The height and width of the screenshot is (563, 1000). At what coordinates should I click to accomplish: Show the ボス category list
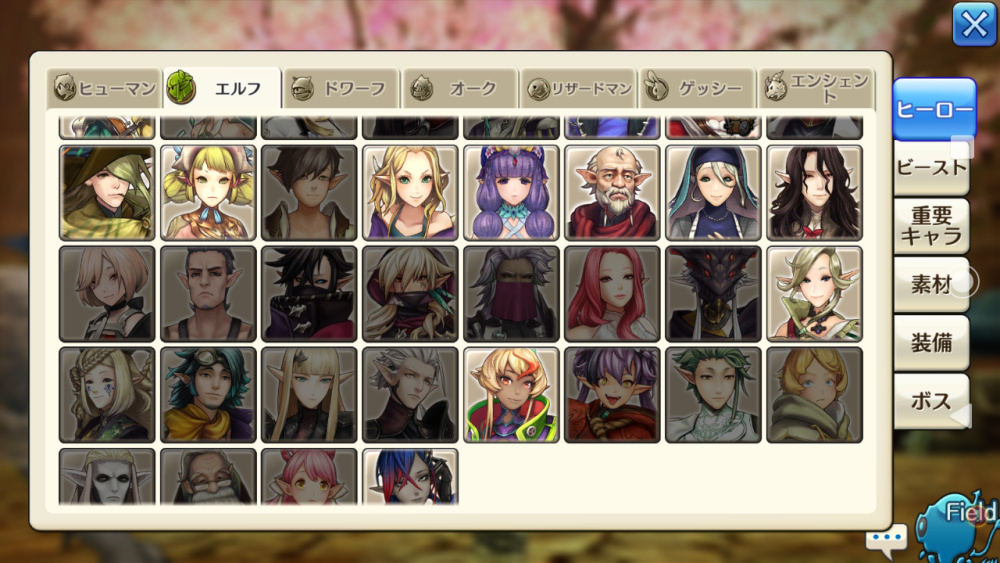point(931,402)
